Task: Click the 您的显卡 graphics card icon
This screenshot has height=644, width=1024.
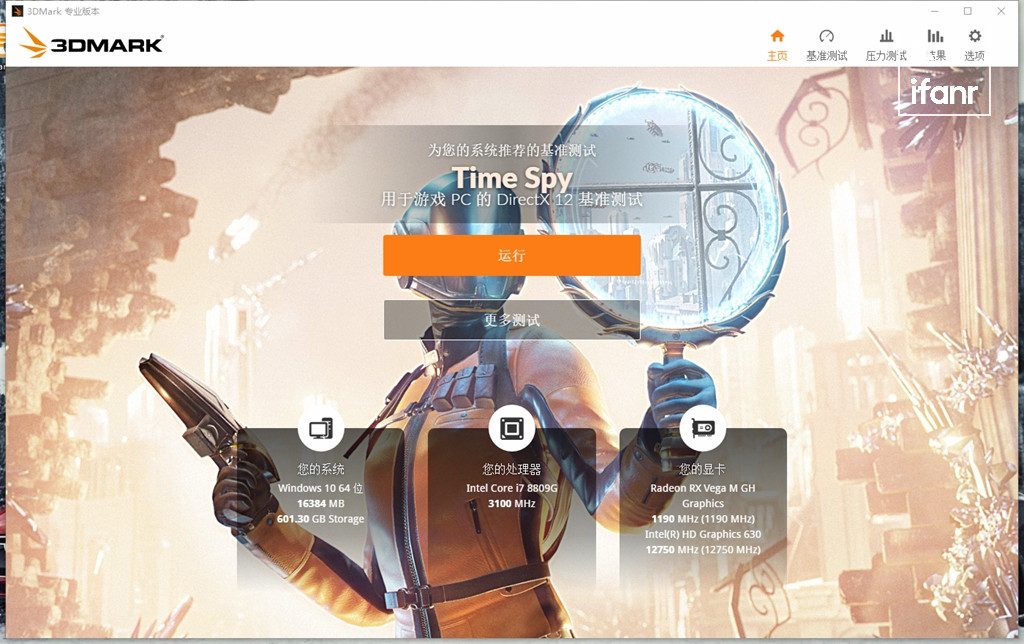Action: pos(702,430)
